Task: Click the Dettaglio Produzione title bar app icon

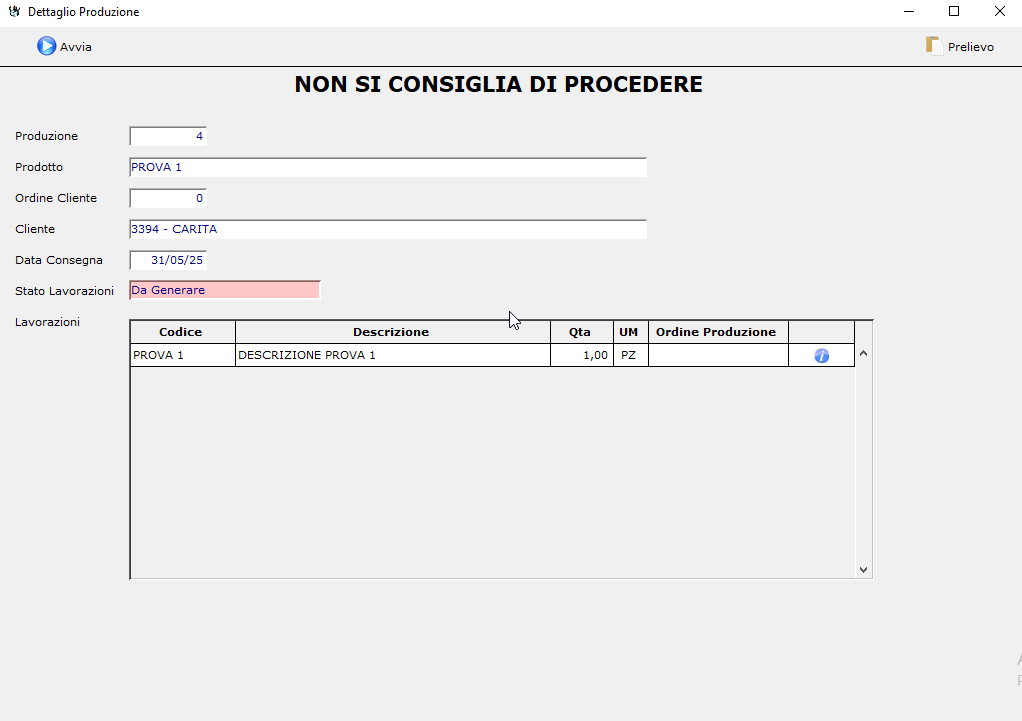Action: click(x=14, y=12)
